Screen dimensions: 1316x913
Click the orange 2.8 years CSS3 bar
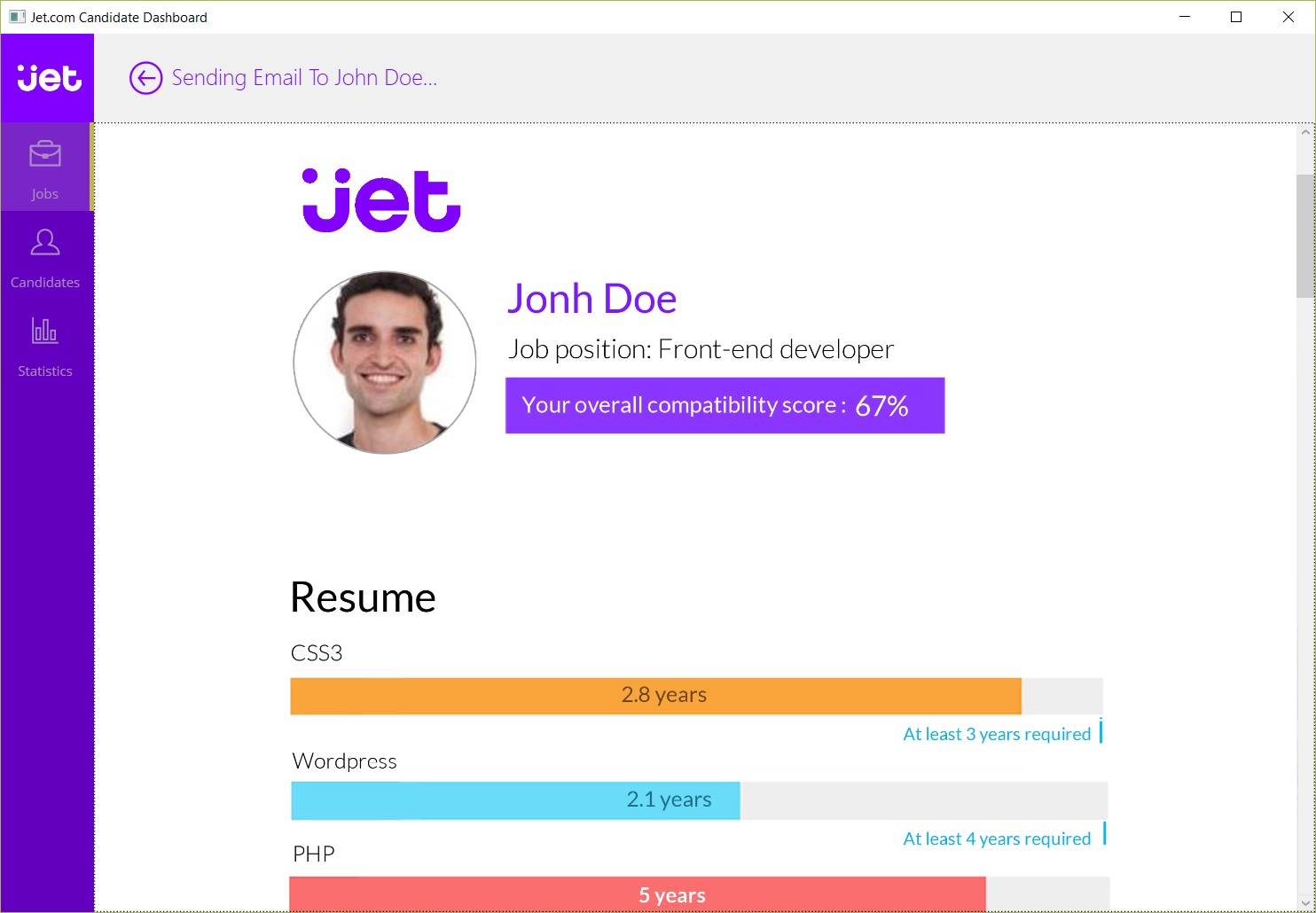pyautogui.click(x=655, y=696)
